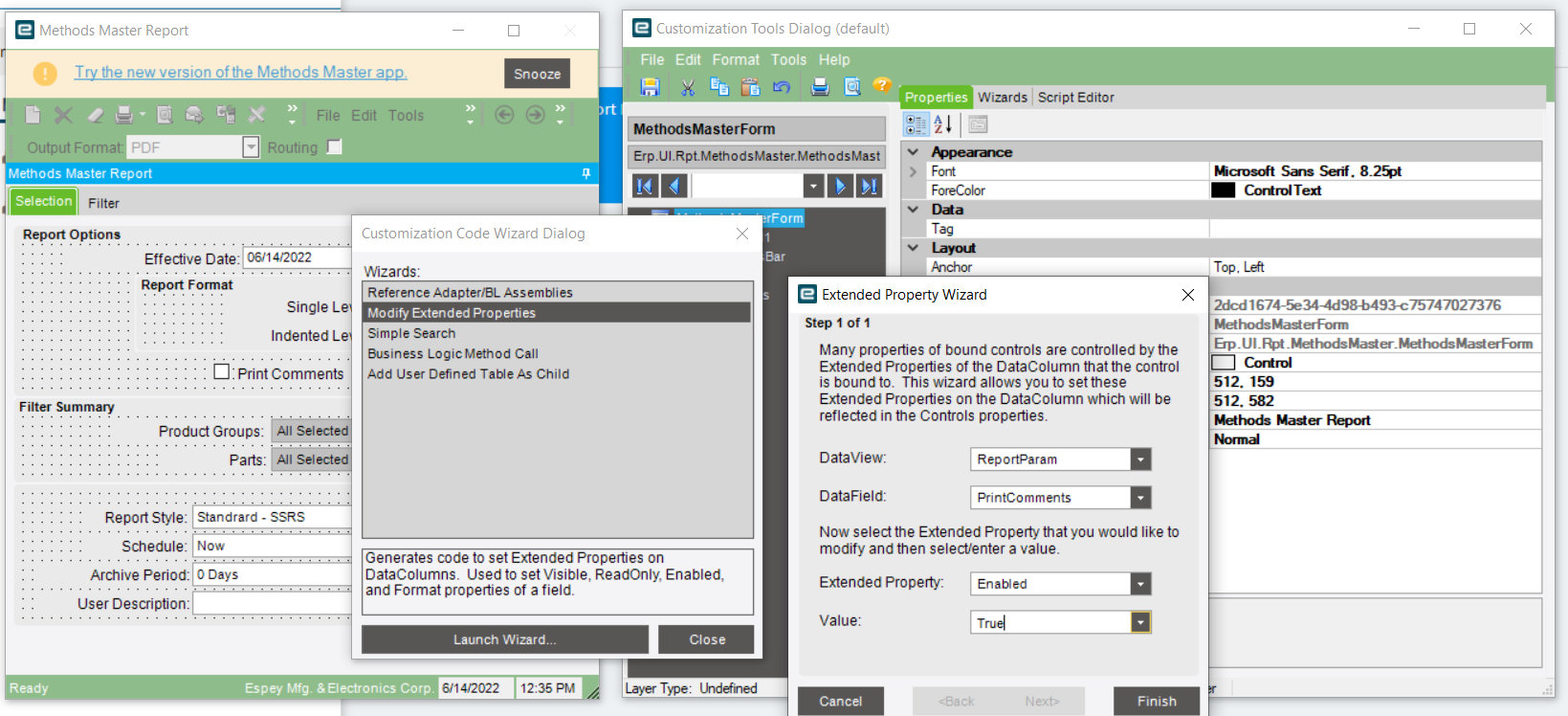Viewport: 1568px width, 716px height.
Task: Click the Property Pages icon in property grid
Action: [x=977, y=124]
